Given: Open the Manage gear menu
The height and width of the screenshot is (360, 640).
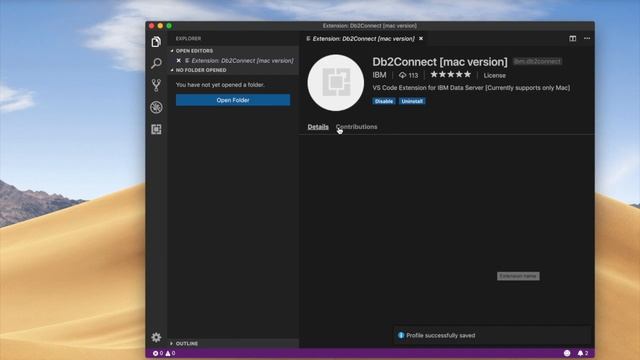Looking at the screenshot, I should 156,337.
